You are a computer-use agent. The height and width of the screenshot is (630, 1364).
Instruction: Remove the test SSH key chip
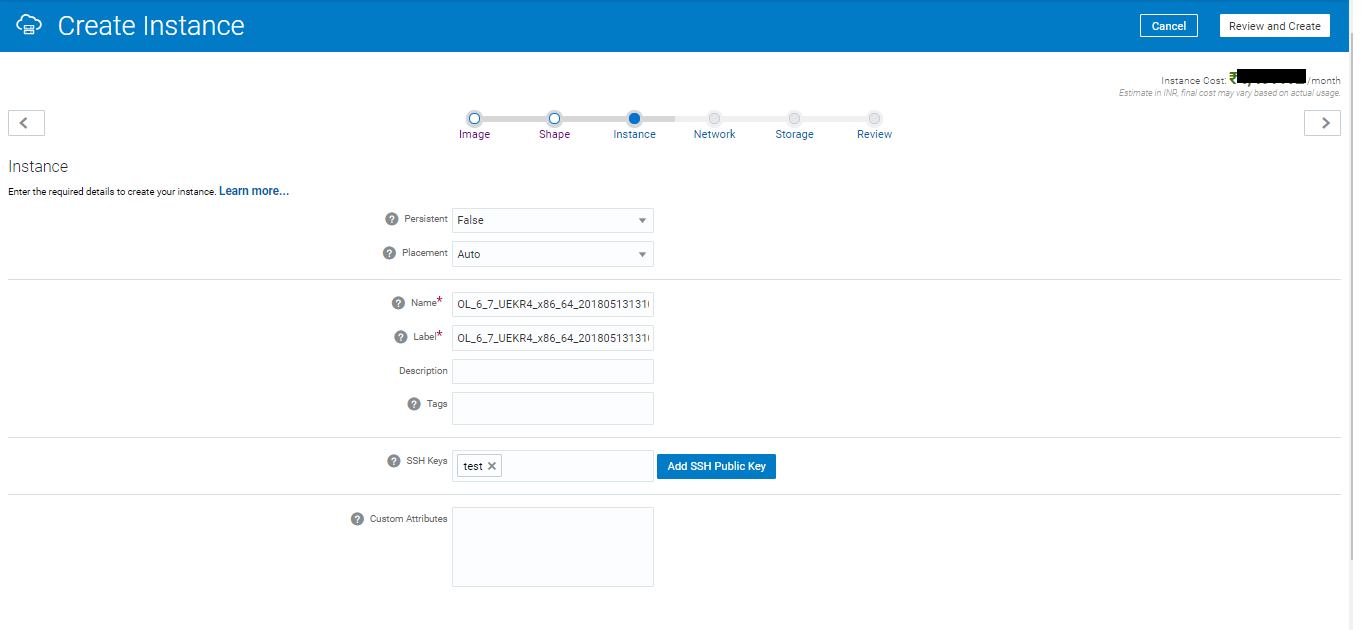click(492, 465)
